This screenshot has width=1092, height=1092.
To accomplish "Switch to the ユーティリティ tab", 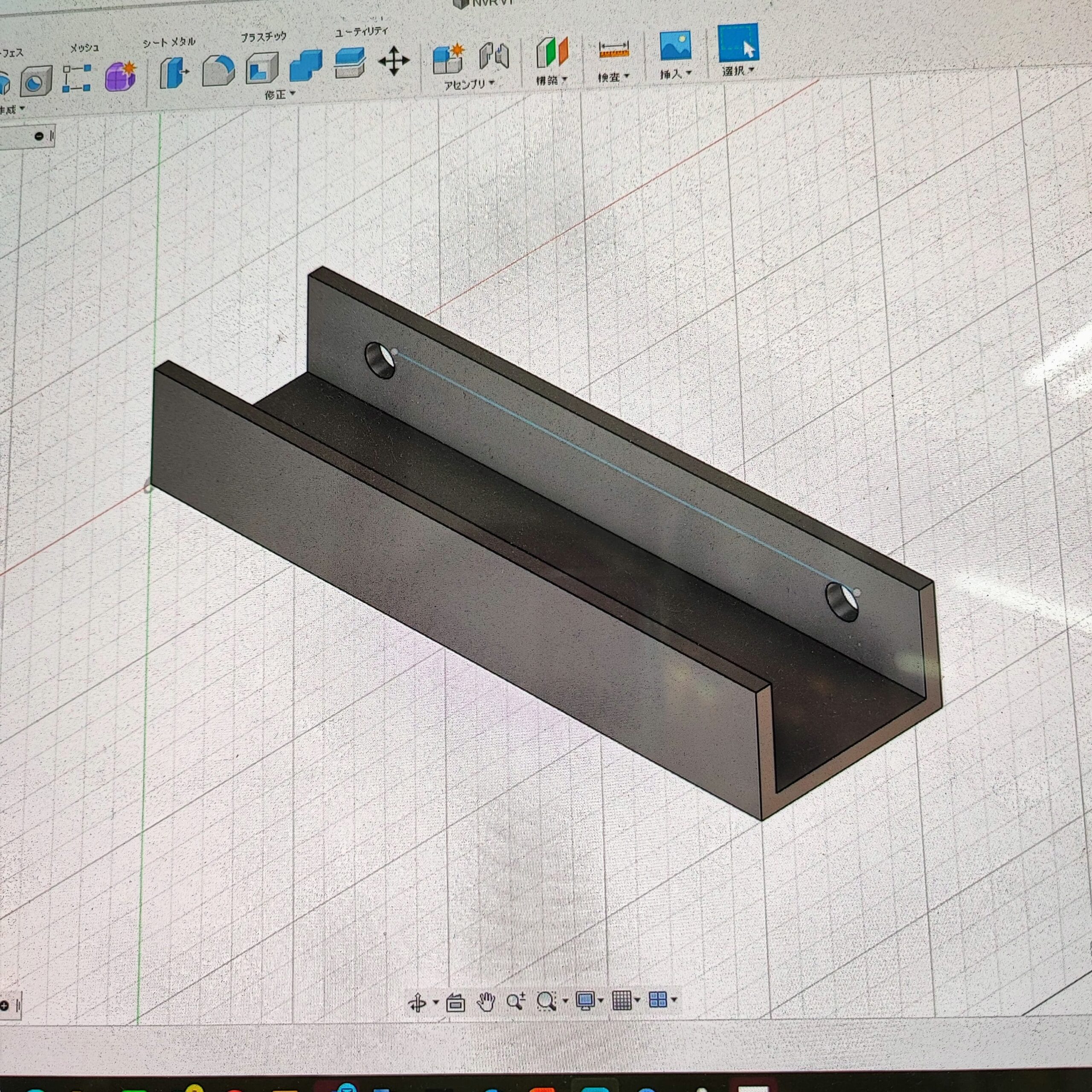I will coord(362,32).
